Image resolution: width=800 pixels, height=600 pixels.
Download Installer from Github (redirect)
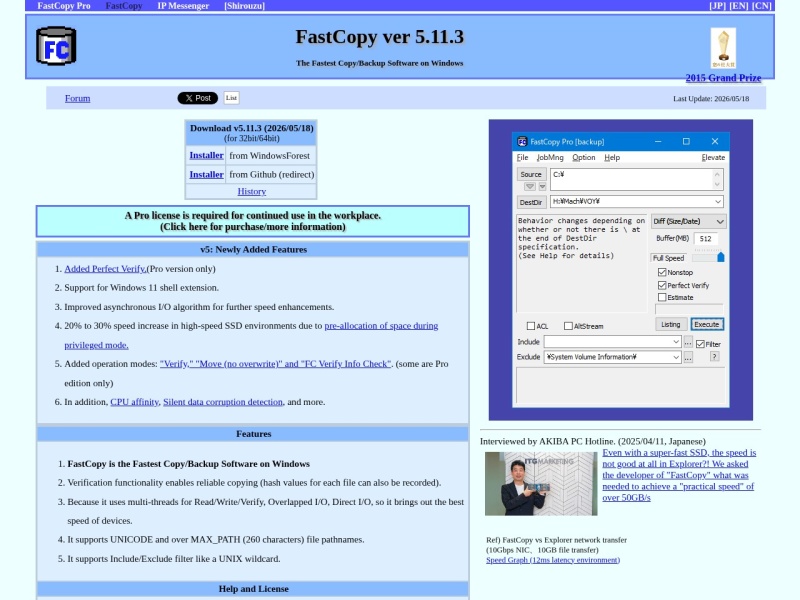(206, 174)
